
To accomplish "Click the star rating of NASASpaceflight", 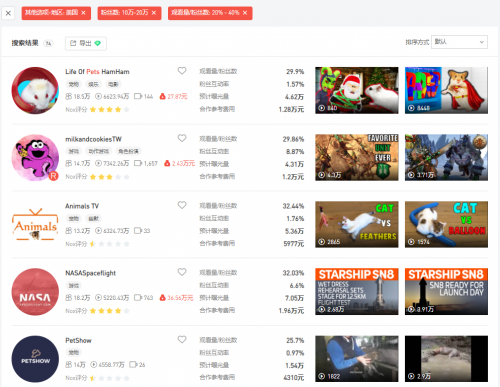I will pos(109,311).
